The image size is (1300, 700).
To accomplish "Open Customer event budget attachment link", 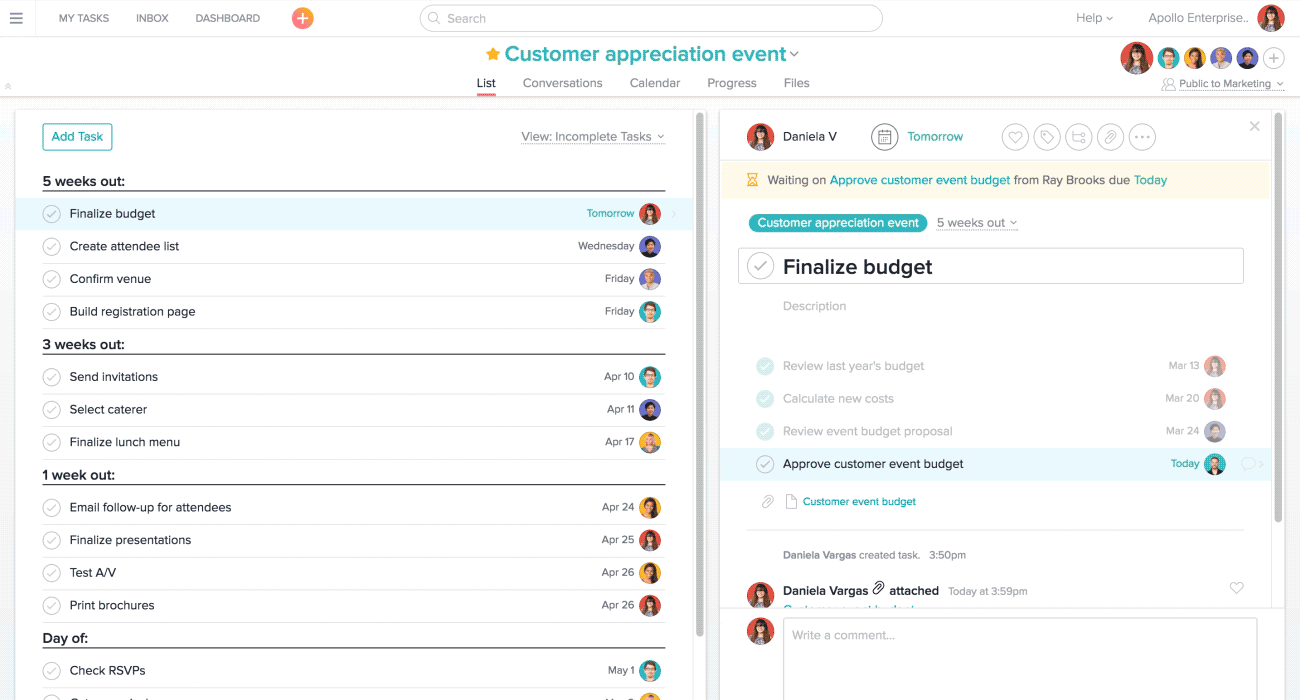I will [859, 502].
